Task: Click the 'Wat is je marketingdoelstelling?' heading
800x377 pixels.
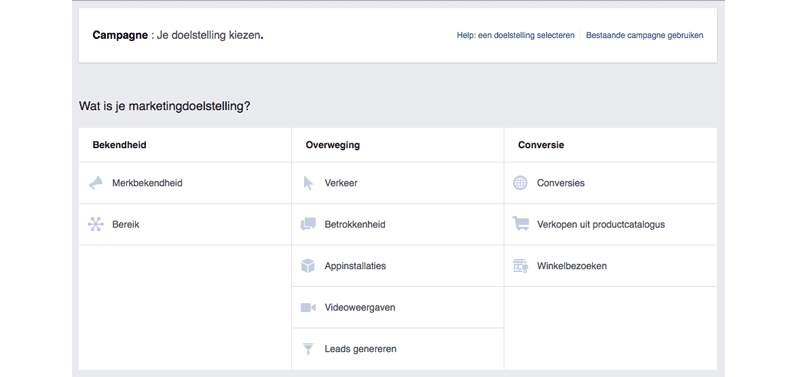Action: click(164, 107)
